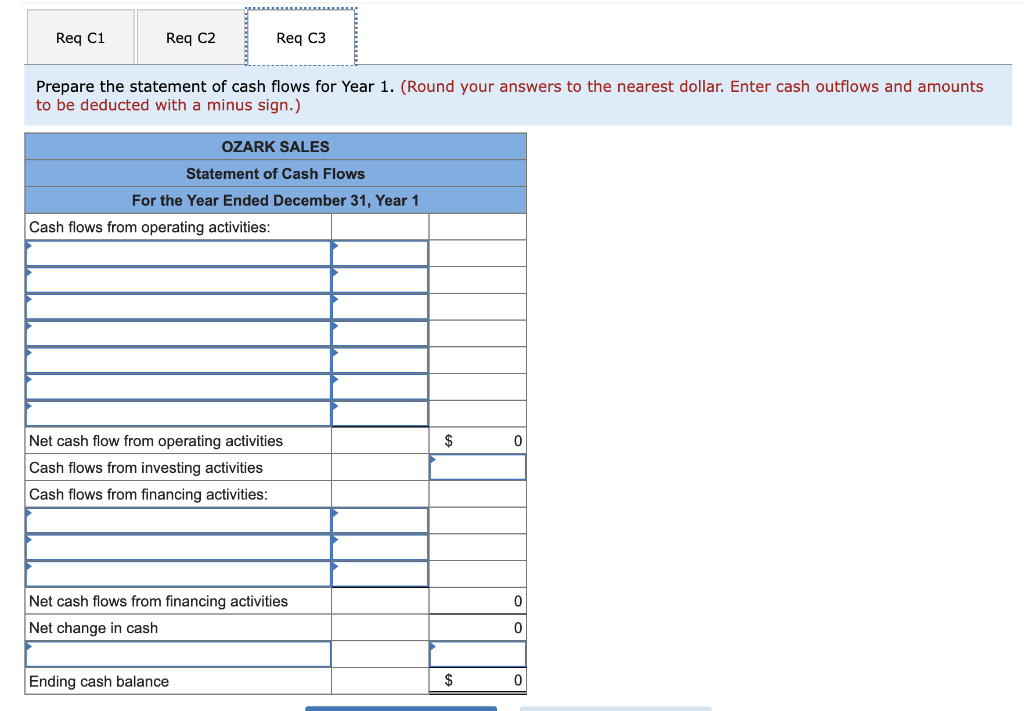Open the last description dropdown above operating net total
Image resolution: width=1024 pixels, height=711 pixels.
[x=178, y=412]
